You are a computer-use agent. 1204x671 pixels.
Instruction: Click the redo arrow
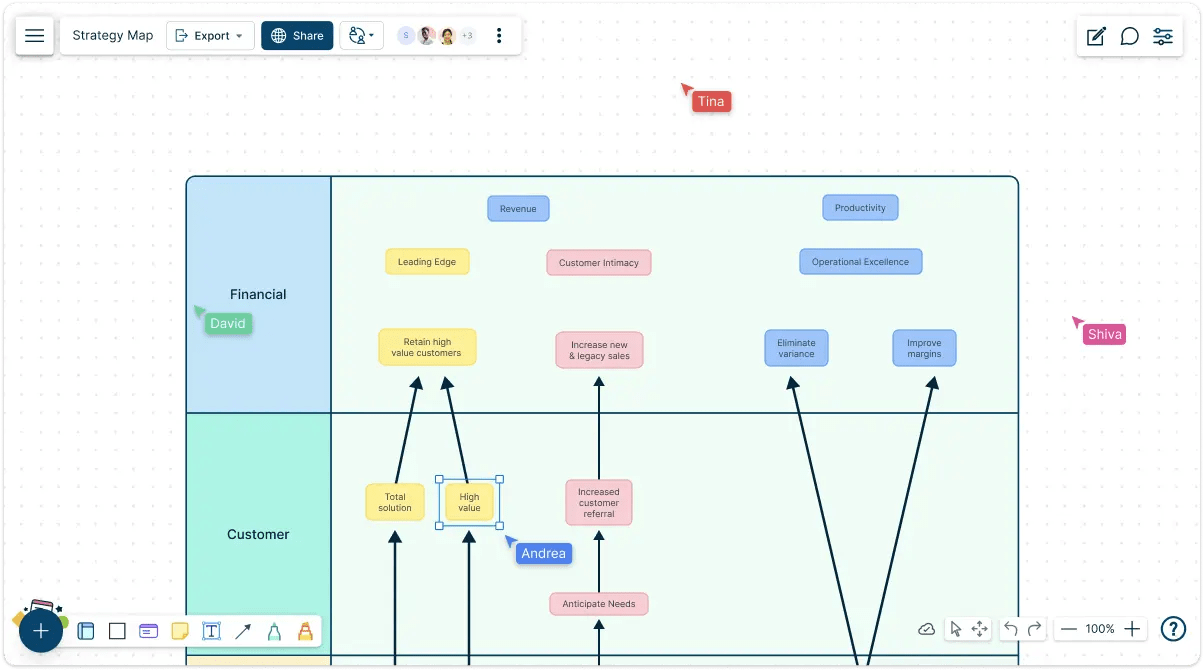1035,629
